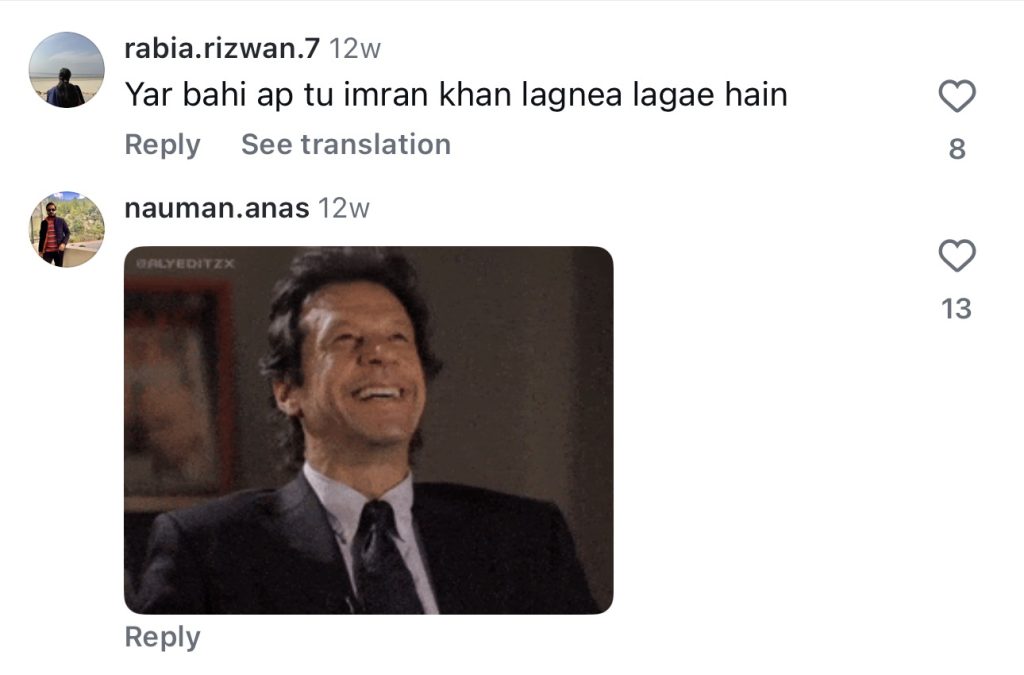Click the 12w timestamp beside nauman.anas

(344, 208)
